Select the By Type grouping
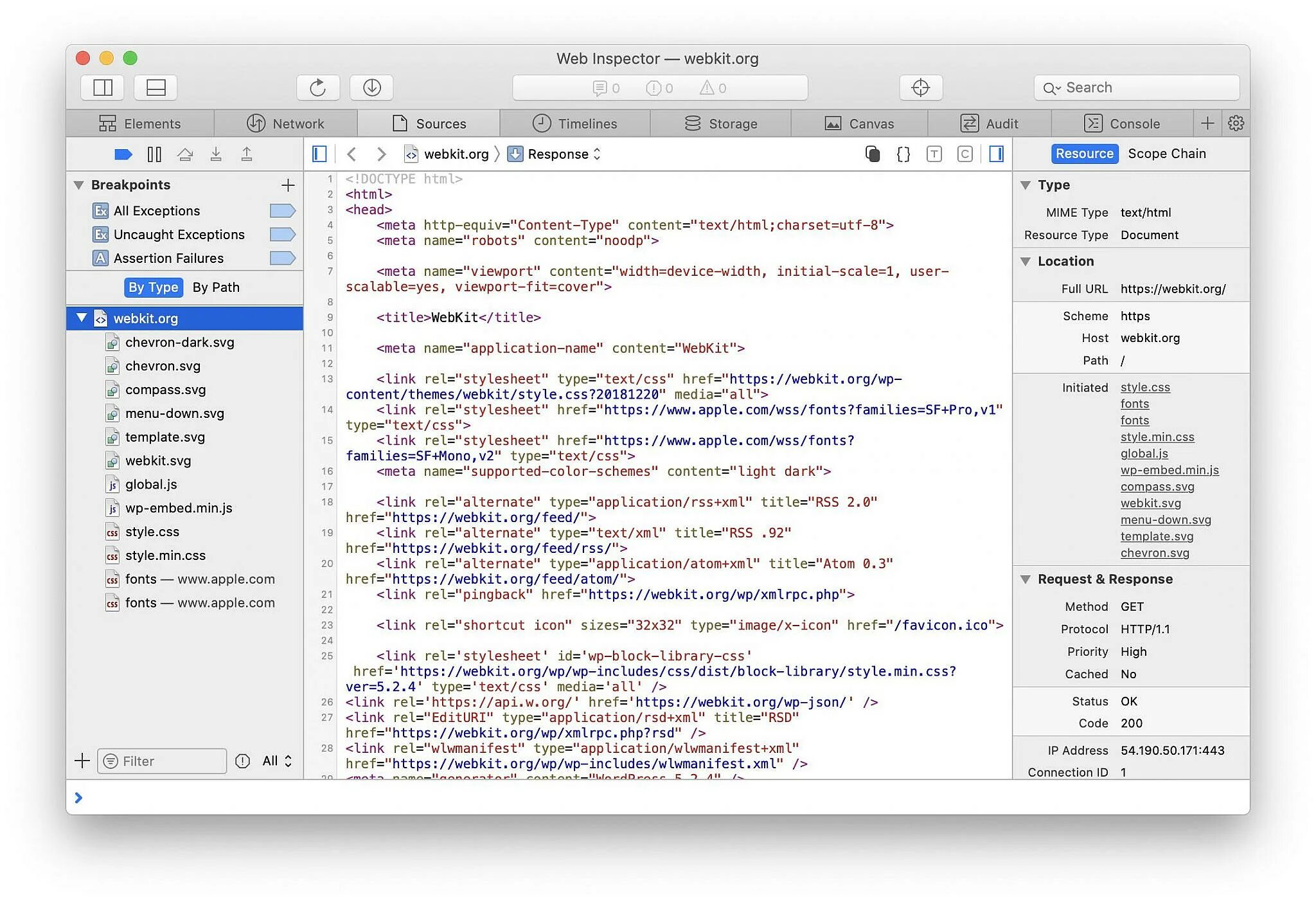1316x902 pixels. pos(154,287)
